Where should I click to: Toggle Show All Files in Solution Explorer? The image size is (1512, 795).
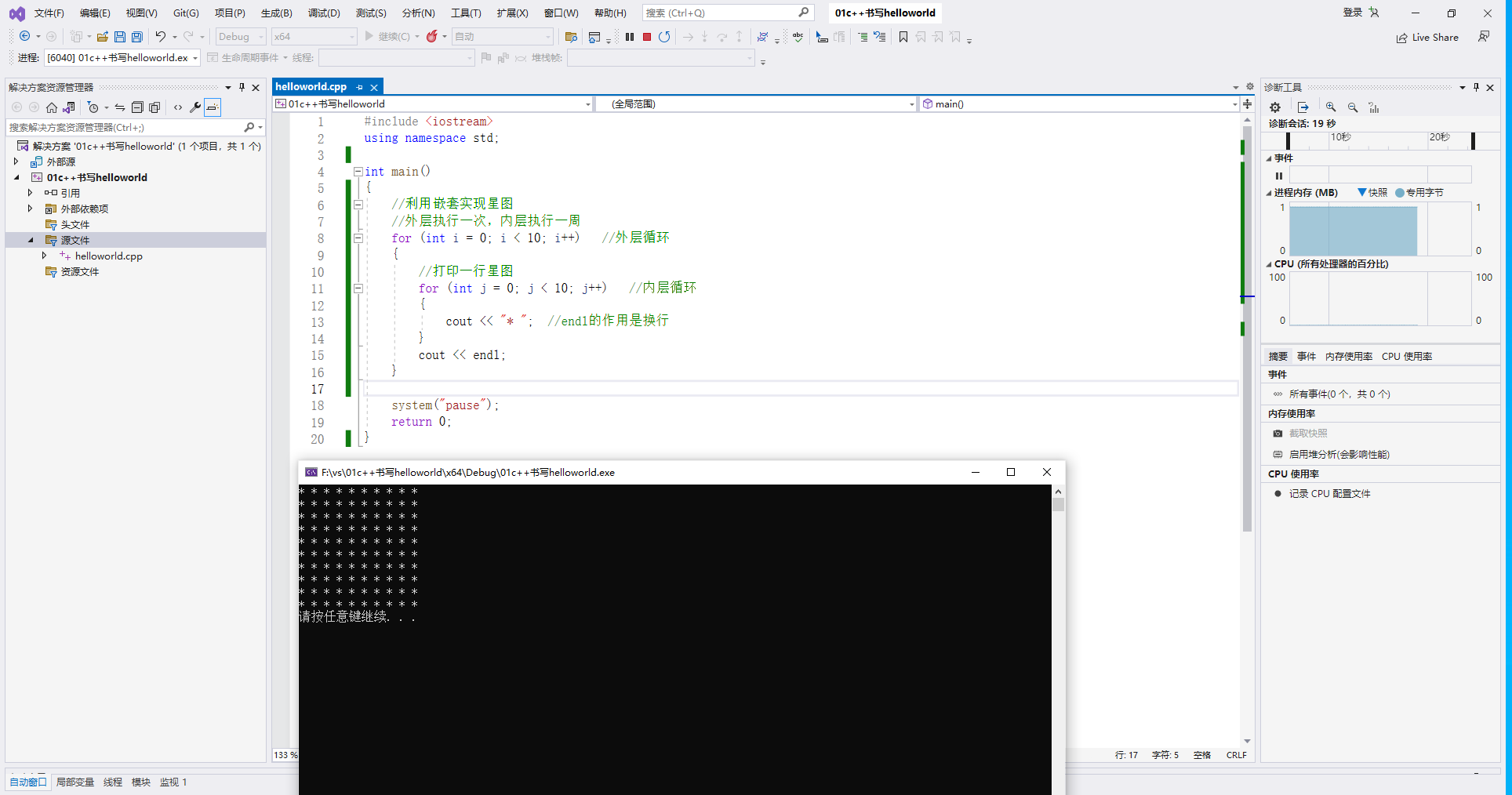(x=154, y=107)
